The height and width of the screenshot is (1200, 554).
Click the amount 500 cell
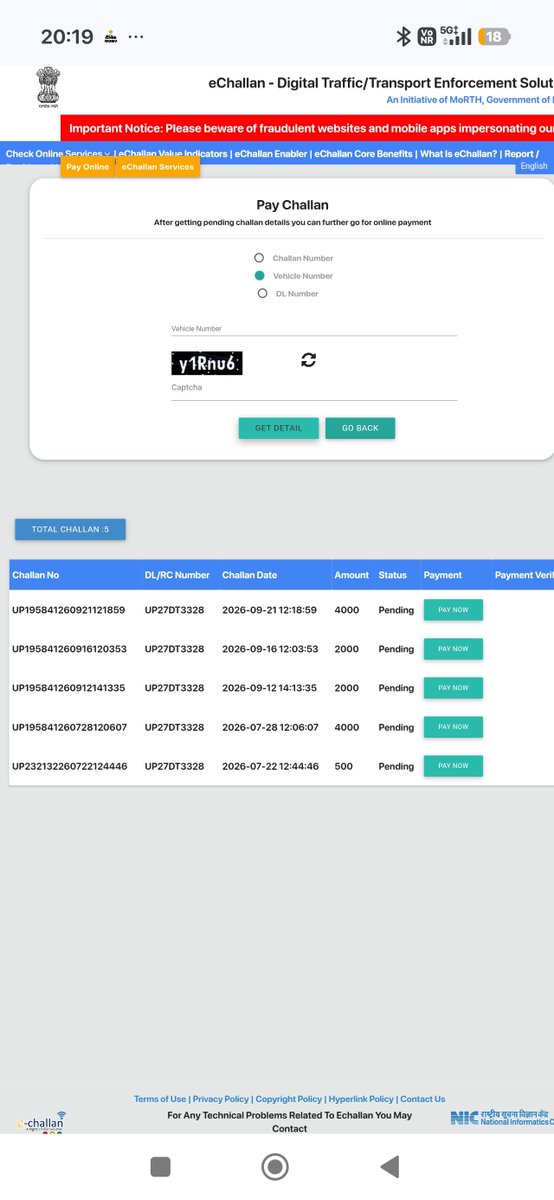tap(343, 766)
